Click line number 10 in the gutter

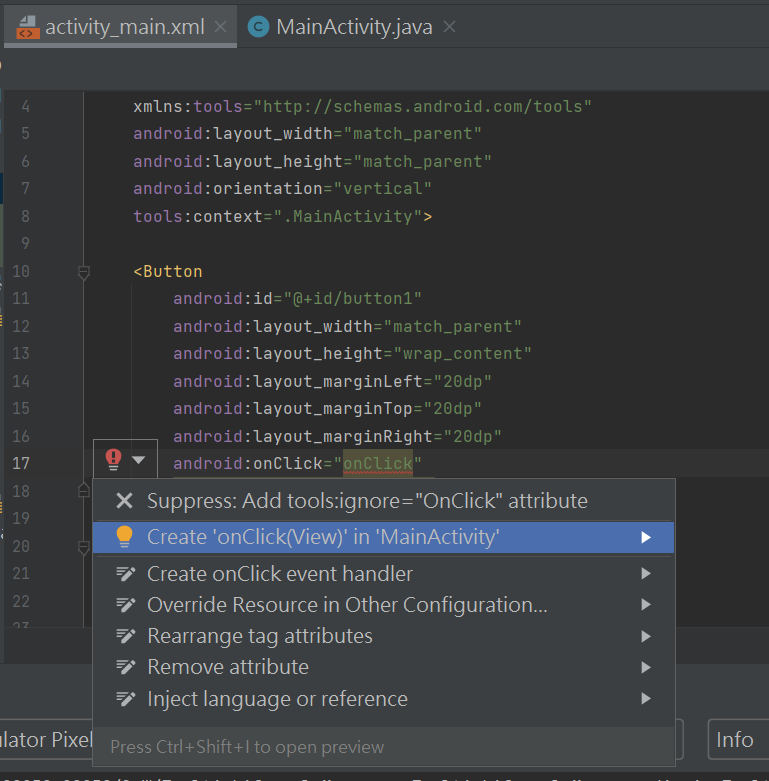coord(21,271)
